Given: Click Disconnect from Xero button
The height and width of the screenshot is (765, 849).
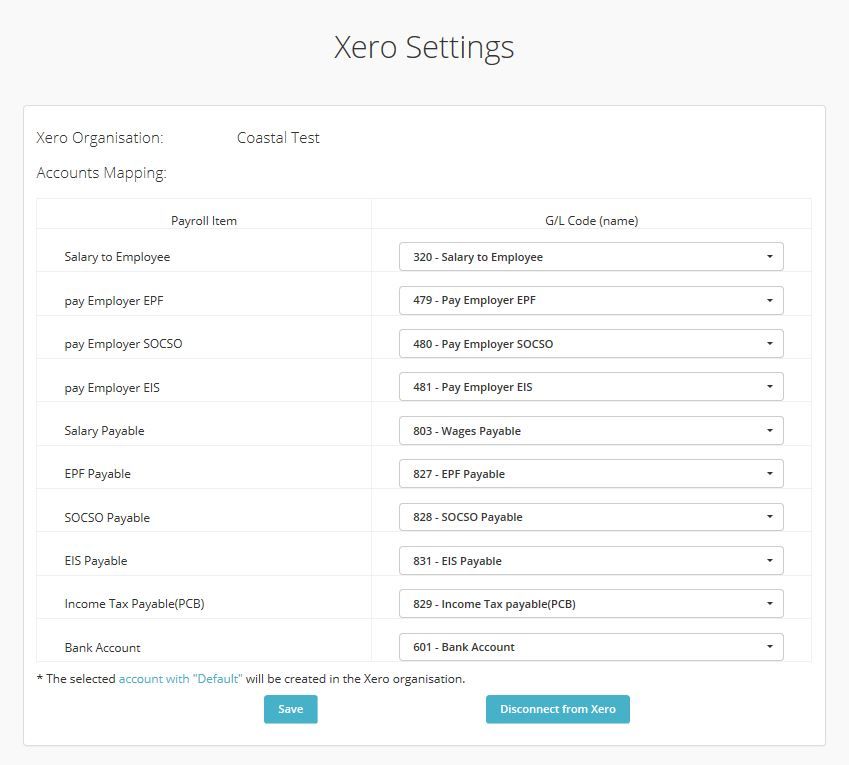Looking at the screenshot, I should click(x=558, y=709).
